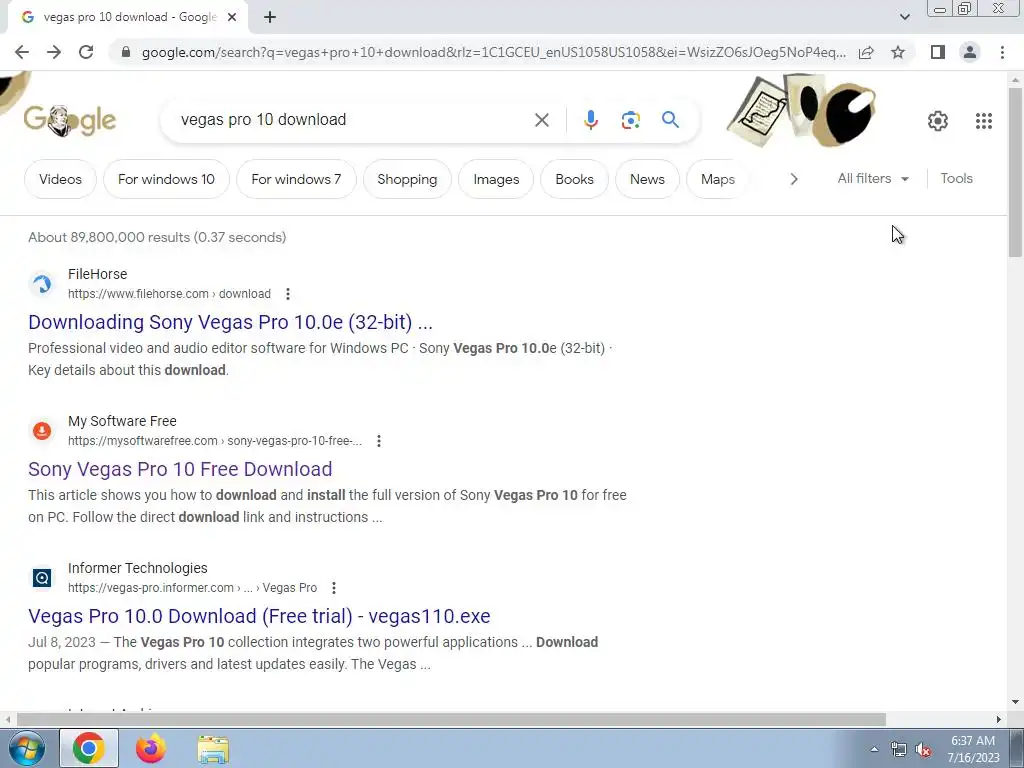Screen dimensions: 1024x768
Task: Select Chrome in the taskbar
Action: [89, 748]
